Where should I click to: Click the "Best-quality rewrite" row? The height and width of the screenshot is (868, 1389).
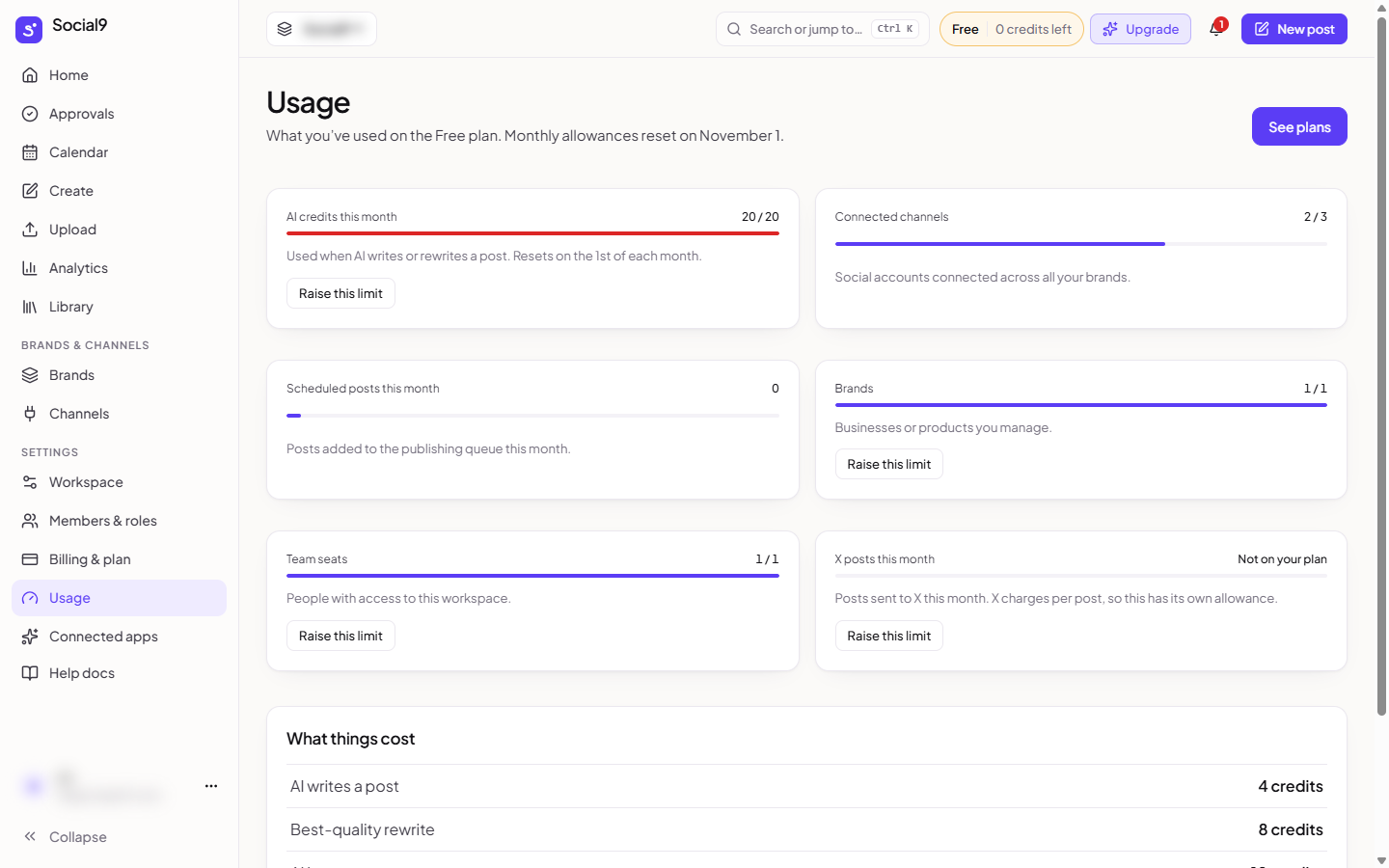coord(806,829)
